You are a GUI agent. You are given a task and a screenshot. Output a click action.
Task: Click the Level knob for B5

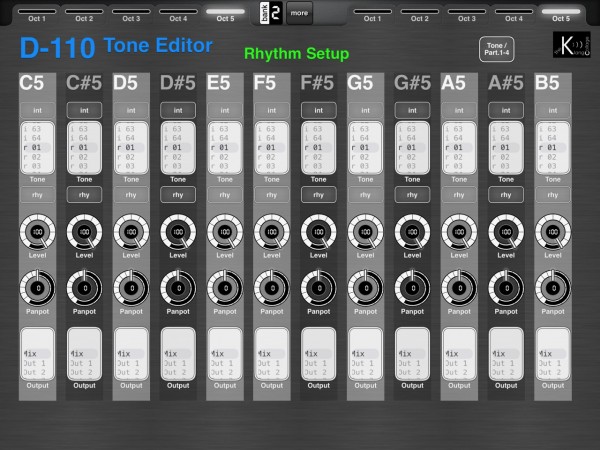[553, 232]
